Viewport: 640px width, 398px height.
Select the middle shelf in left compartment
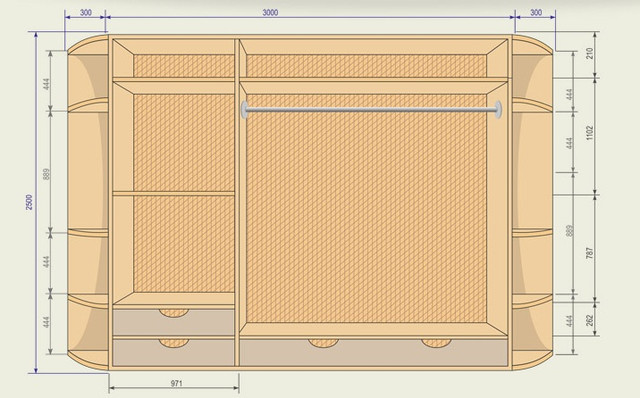(x=173, y=193)
